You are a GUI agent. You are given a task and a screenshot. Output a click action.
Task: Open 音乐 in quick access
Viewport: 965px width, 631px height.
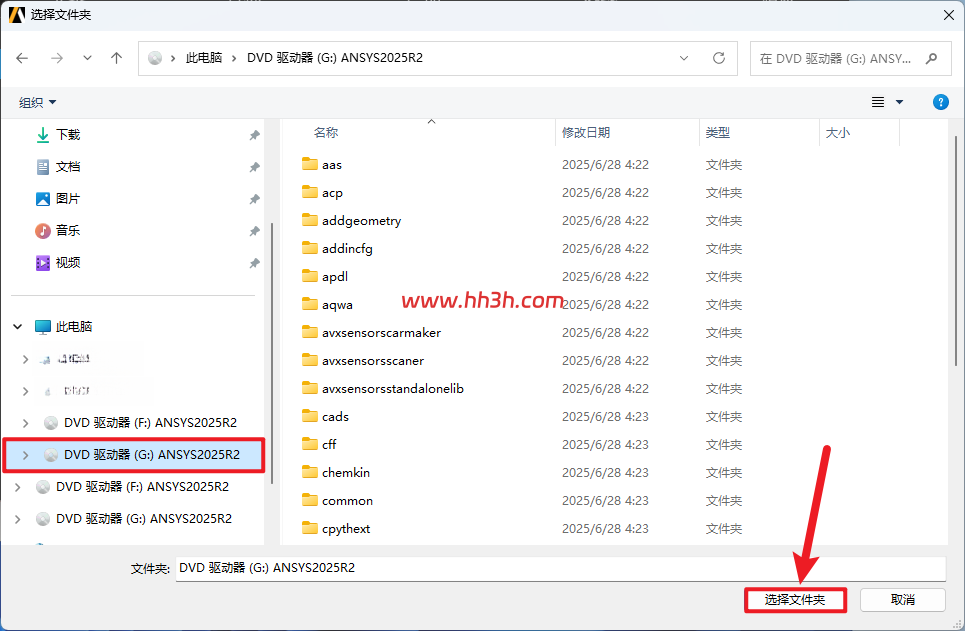click(68, 231)
